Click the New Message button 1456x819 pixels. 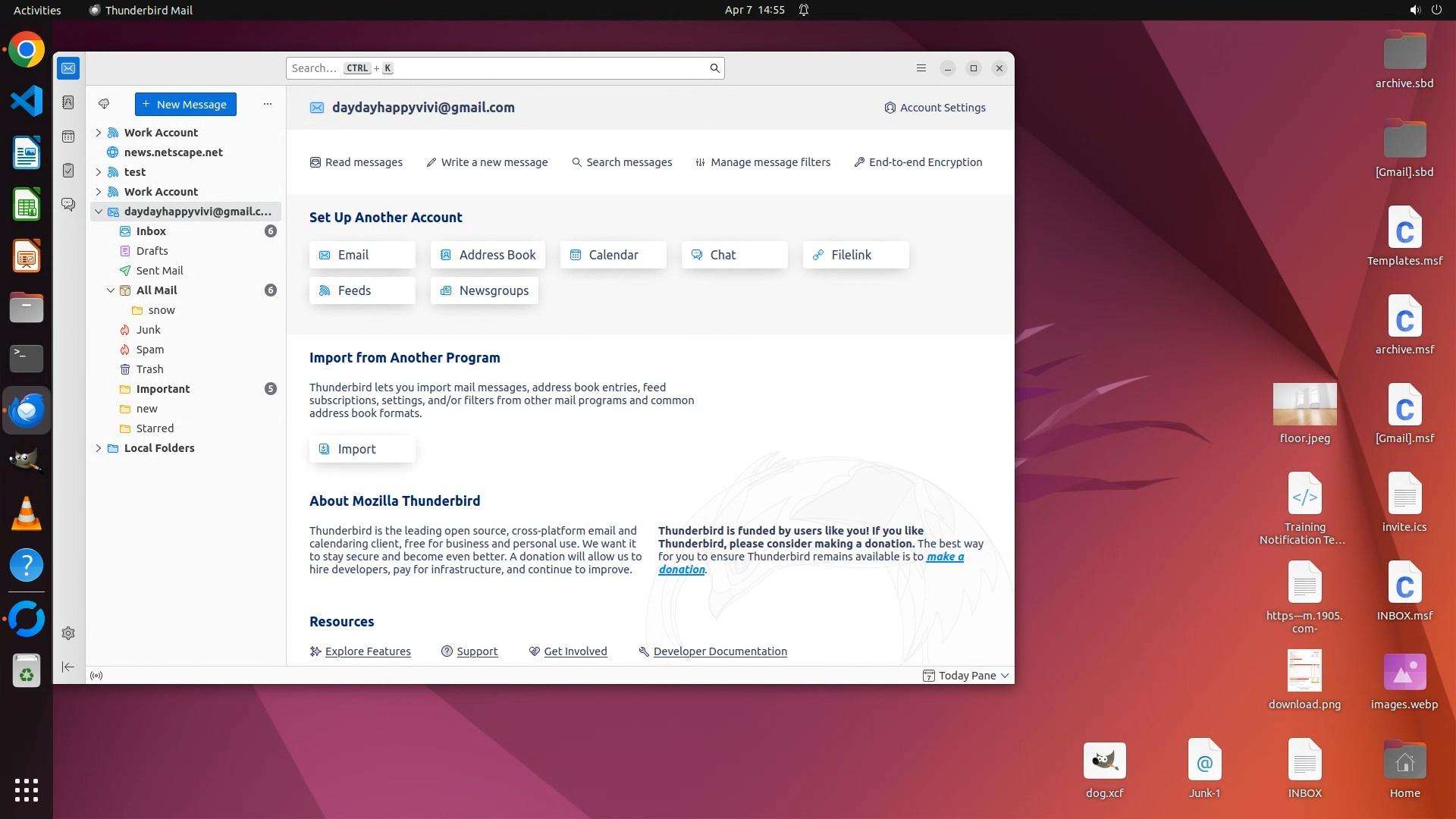[x=186, y=105]
